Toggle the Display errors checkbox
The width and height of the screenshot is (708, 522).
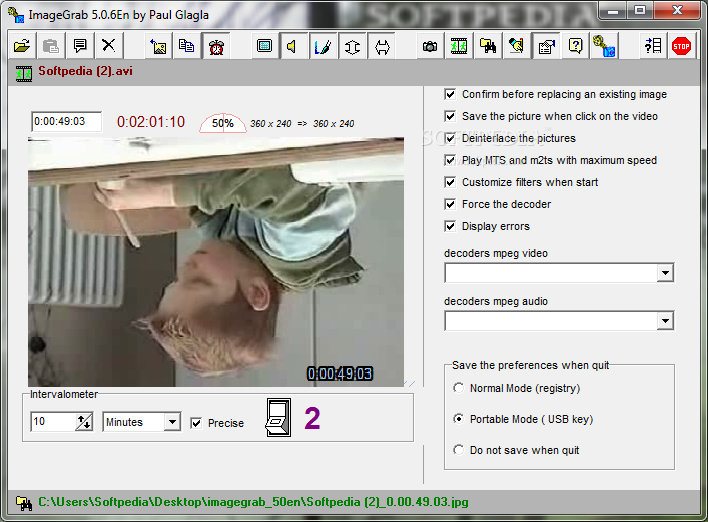click(450, 226)
